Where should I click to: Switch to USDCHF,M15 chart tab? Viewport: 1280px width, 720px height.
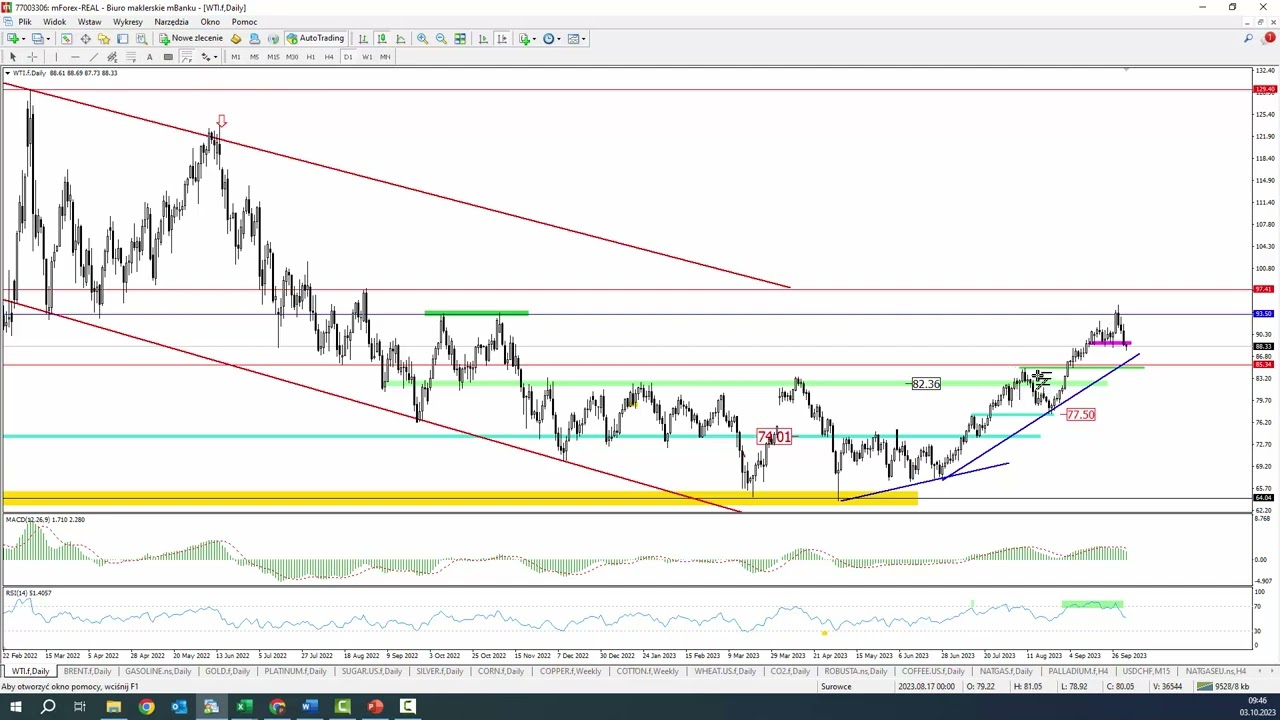(x=1145, y=671)
